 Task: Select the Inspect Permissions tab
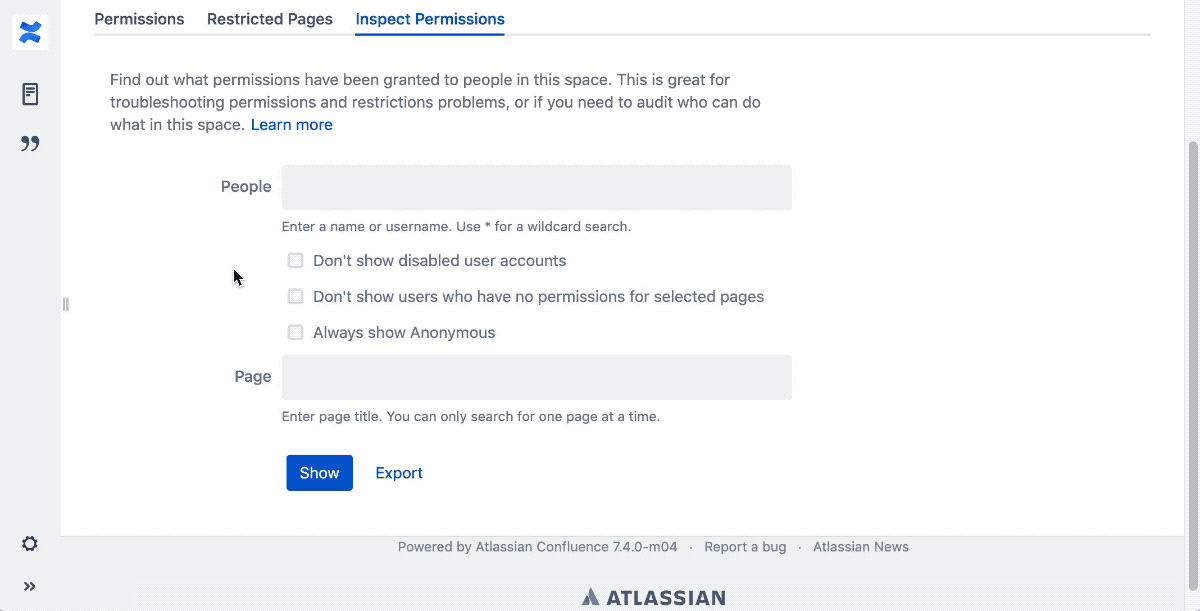click(x=430, y=19)
